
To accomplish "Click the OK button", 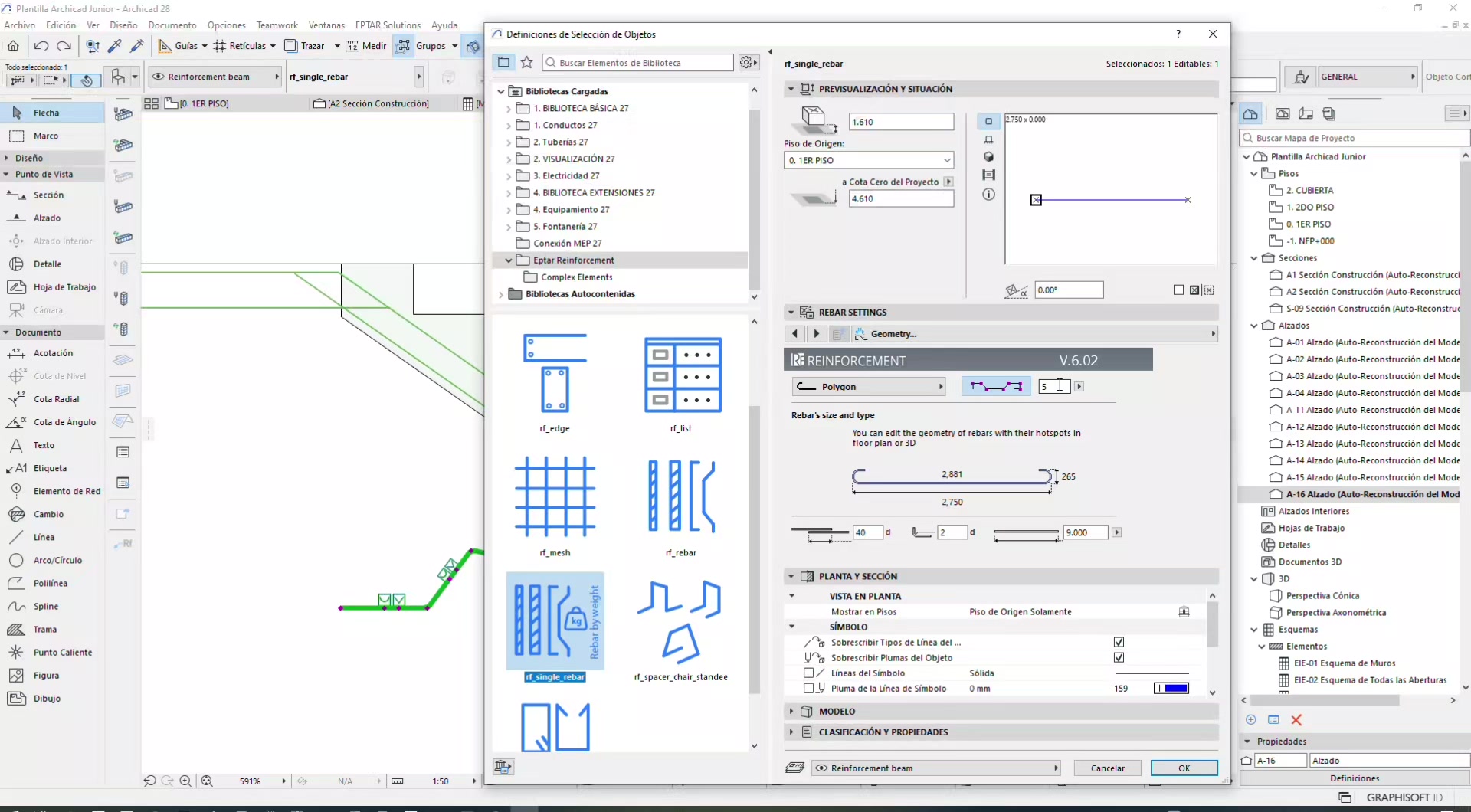I will coord(1184,768).
